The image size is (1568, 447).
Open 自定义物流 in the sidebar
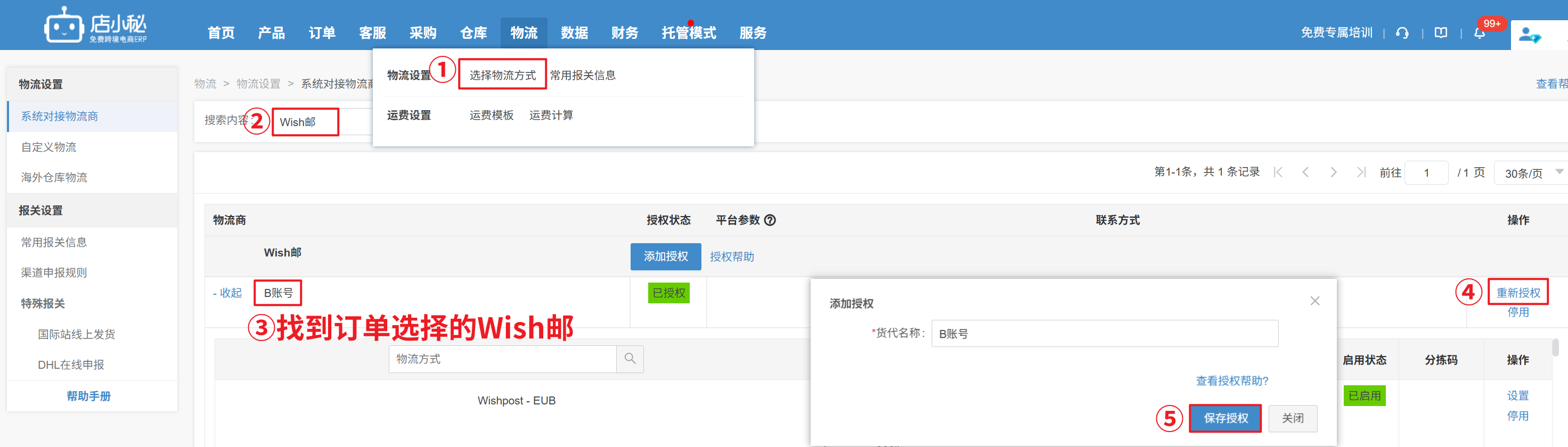pos(48,147)
